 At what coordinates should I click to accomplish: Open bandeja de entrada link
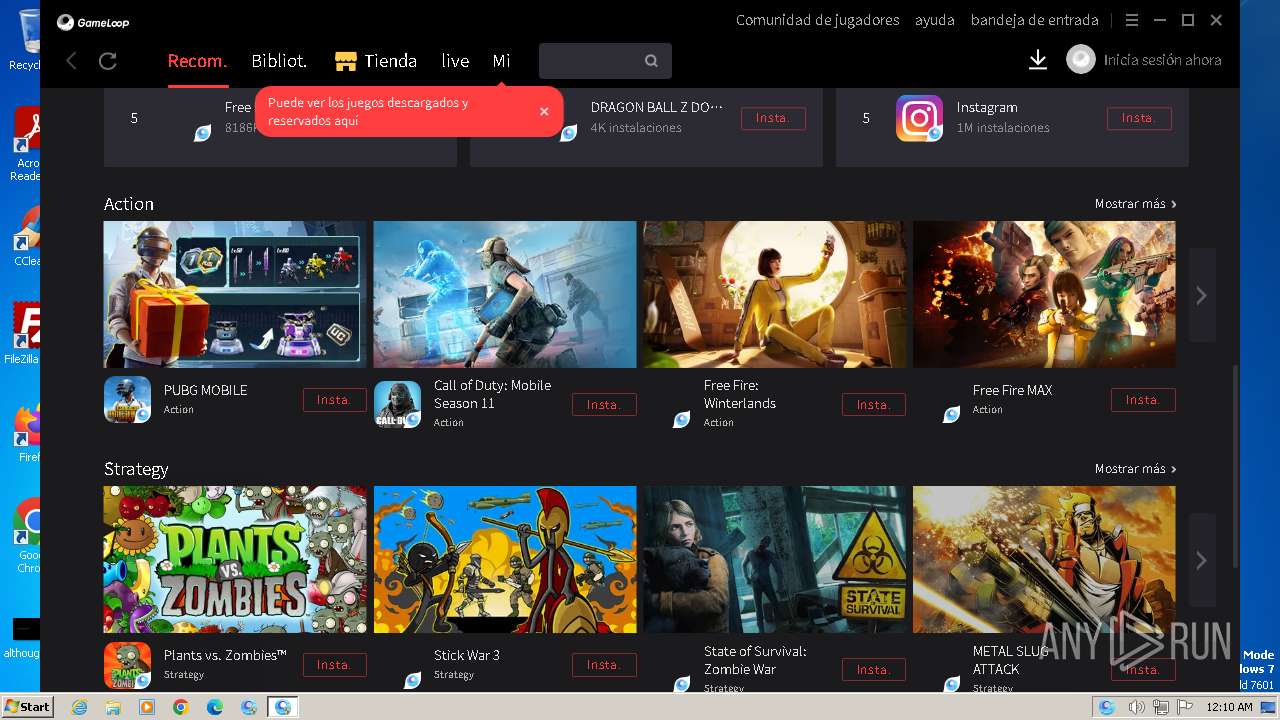click(x=1034, y=20)
